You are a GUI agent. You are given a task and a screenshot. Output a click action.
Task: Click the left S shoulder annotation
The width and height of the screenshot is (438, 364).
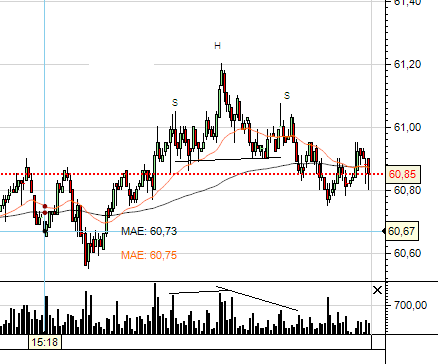tap(175, 103)
